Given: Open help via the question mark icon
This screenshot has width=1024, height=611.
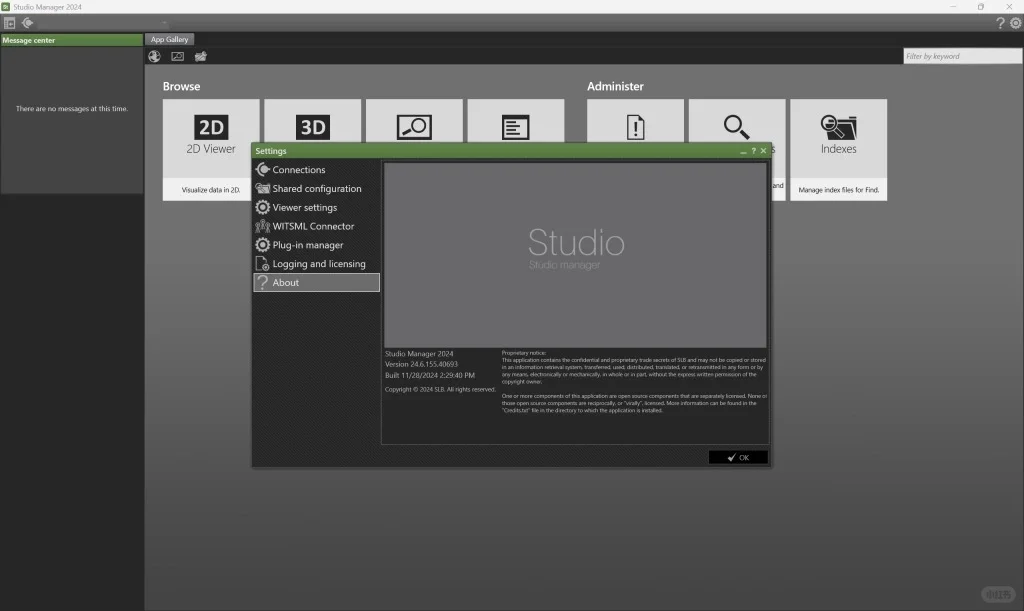Looking at the screenshot, I should click(1000, 23).
